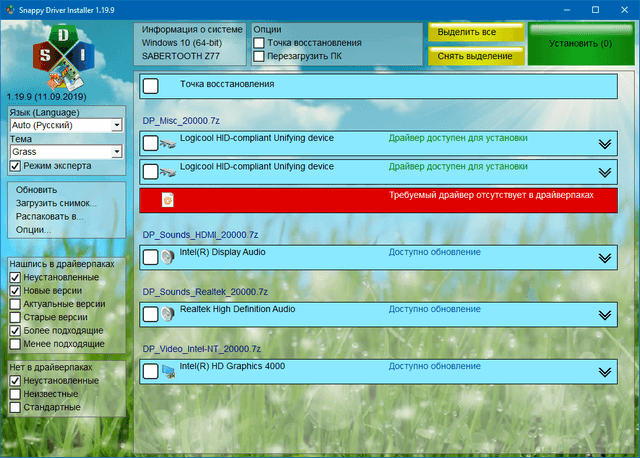Click the Realtek High Definition Audio speaker icon
Screen dimensions: 640x458
(168, 315)
